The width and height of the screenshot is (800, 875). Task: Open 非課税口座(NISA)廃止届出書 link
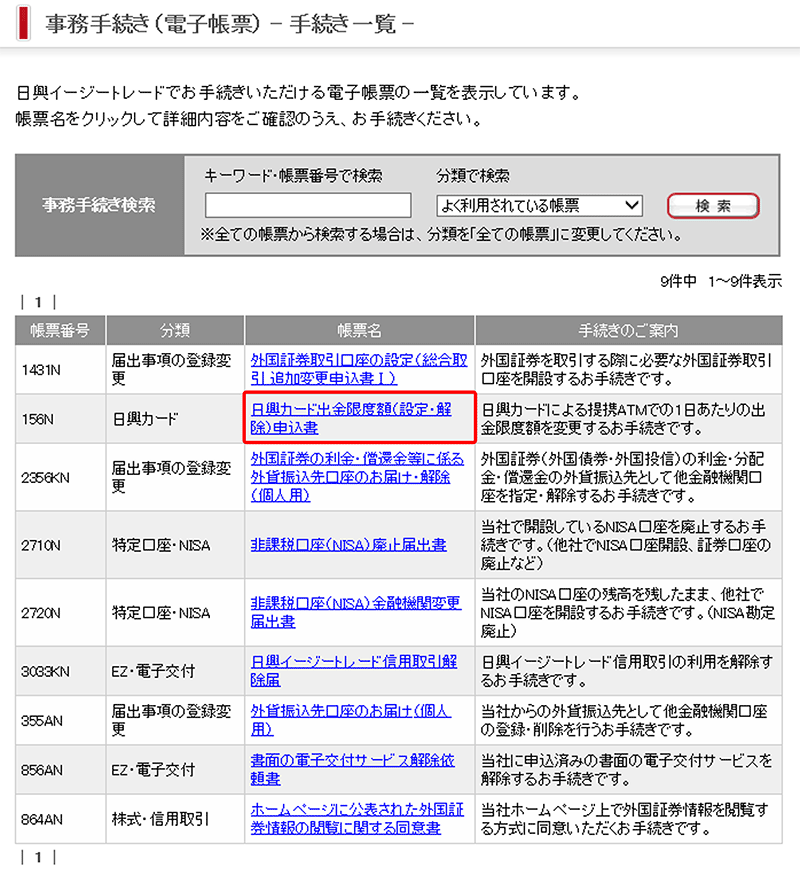[x=348, y=545]
